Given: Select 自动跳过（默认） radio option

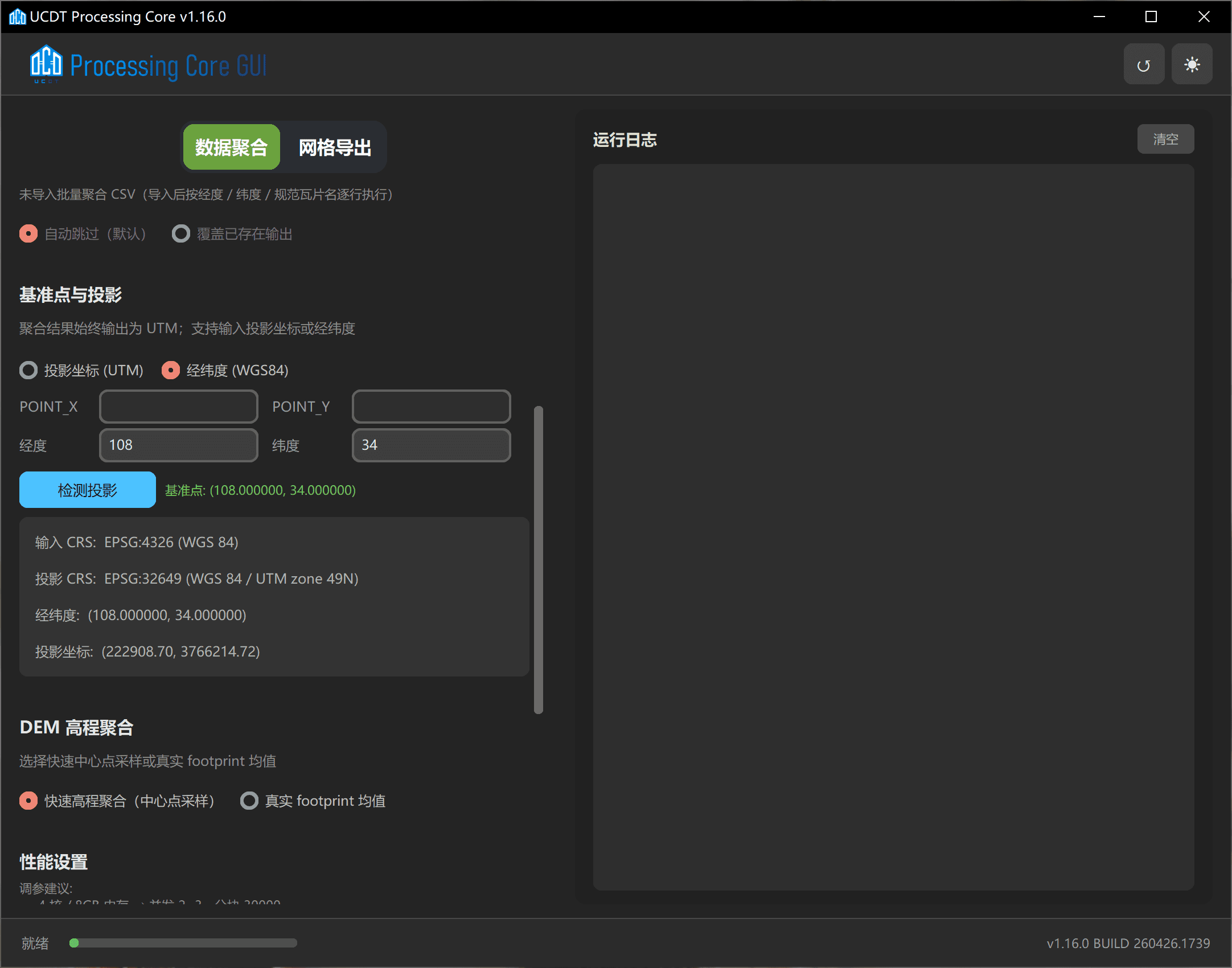Looking at the screenshot, I should click(x=83, y=234).
